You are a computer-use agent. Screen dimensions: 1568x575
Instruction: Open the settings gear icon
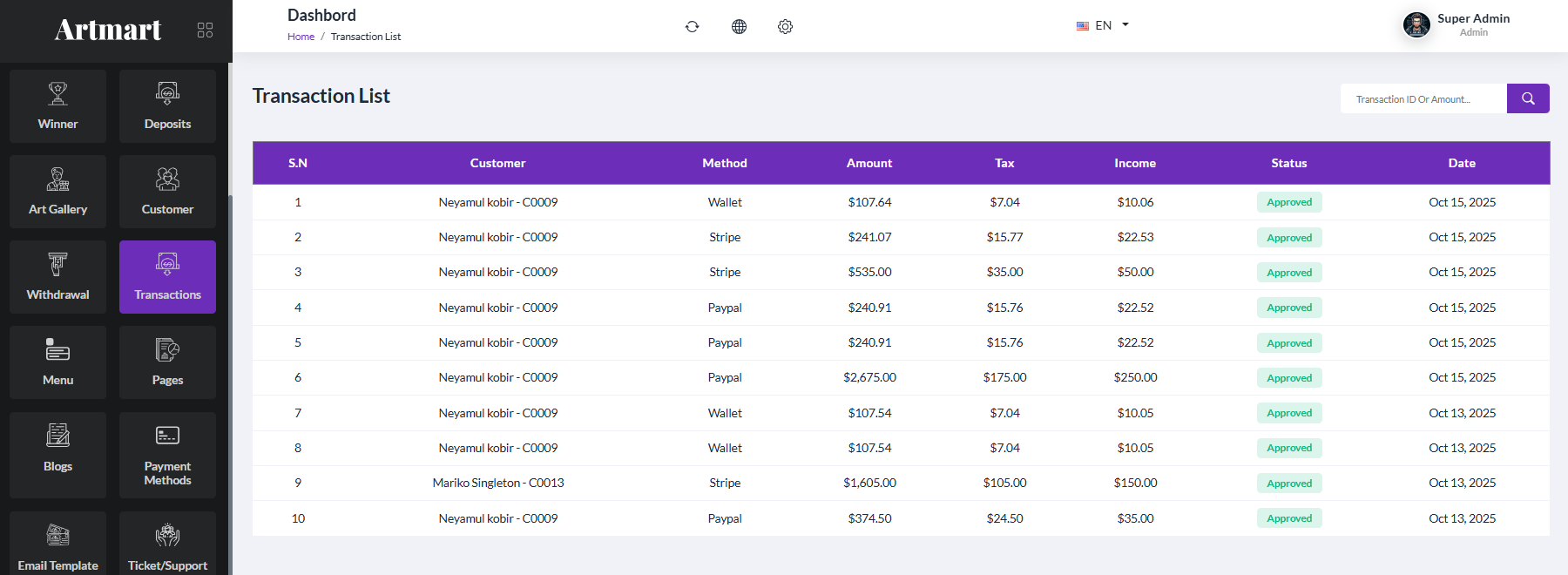(x=785, y=26)
